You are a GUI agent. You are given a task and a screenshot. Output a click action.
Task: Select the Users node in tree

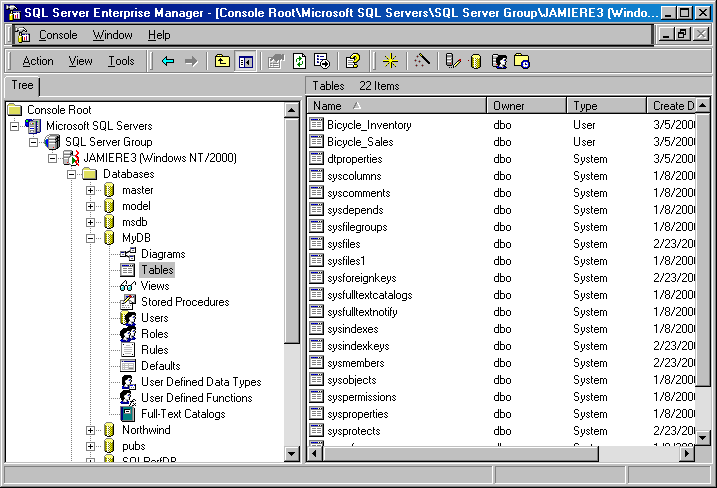155,318
